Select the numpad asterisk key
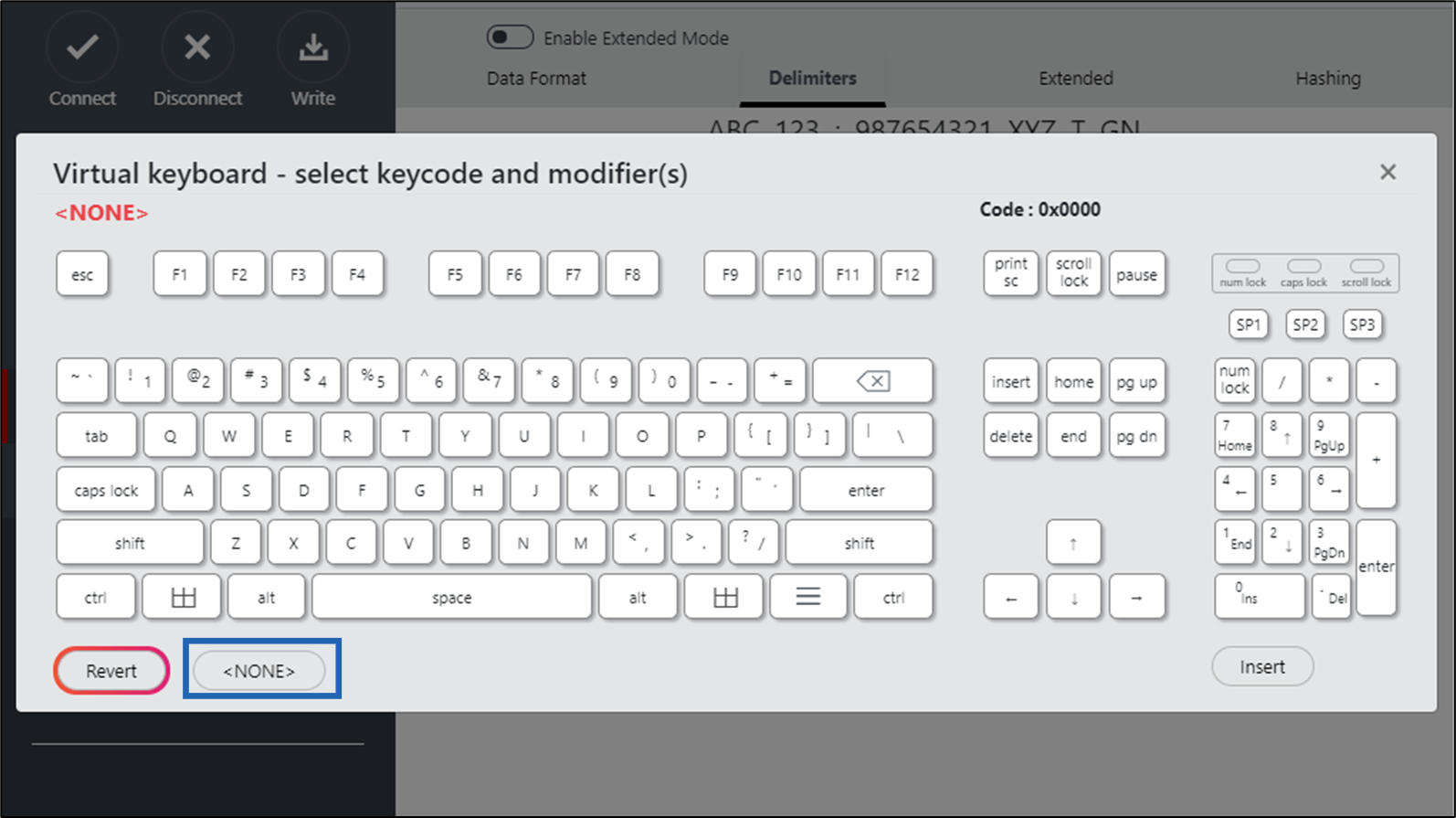The width and height of the screenshot is (1456, 818). pos(1329,380)
